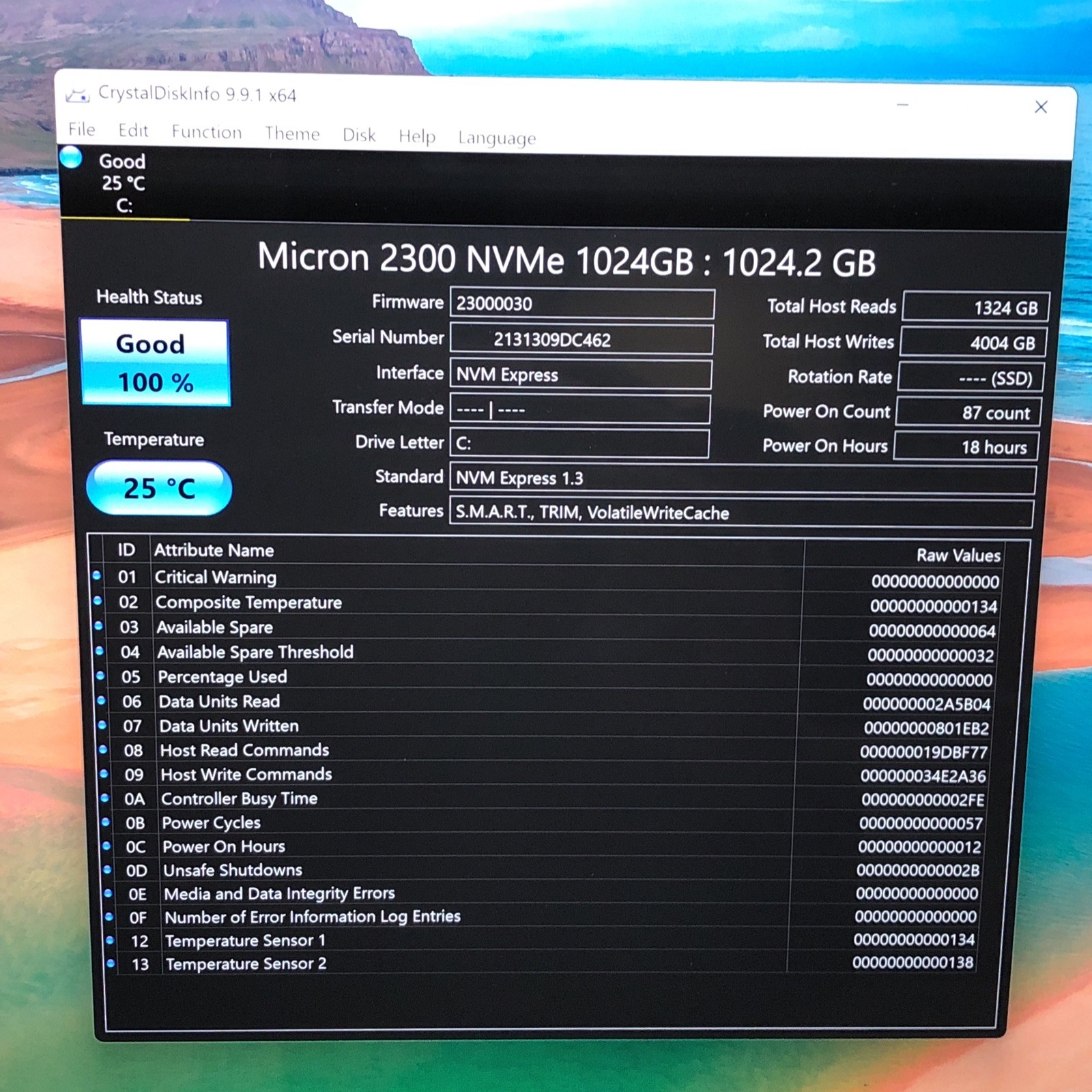Click the blue status dot for Composite Temperature
The height and width of the screenshot is (1092, 1092).
point(98,601)
